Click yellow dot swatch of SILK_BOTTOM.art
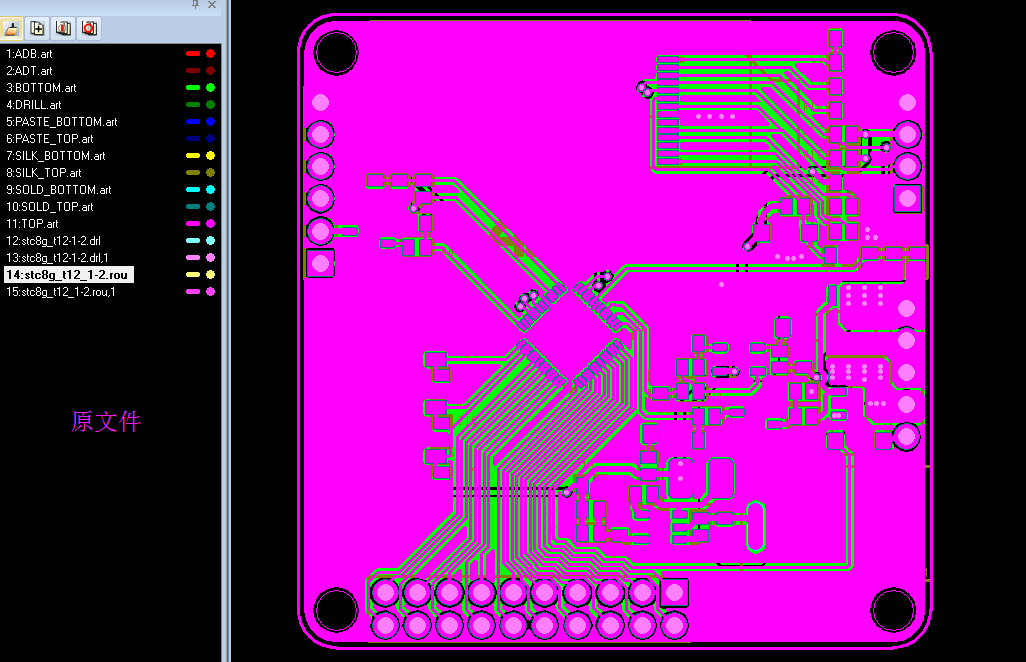Screen dimensions: 1026x662 [211, 156]
